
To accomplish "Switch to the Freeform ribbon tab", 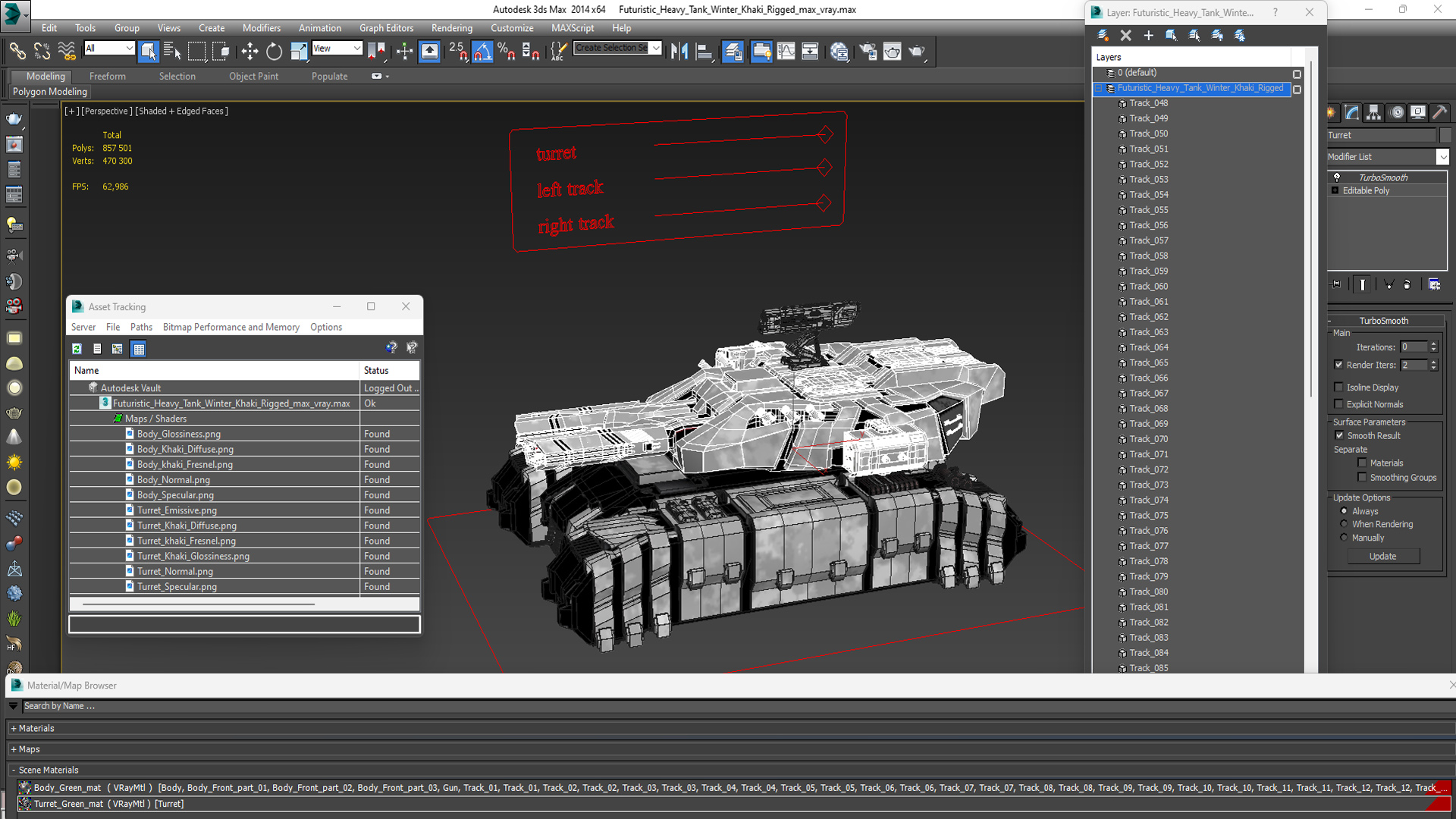I will 107,76.
